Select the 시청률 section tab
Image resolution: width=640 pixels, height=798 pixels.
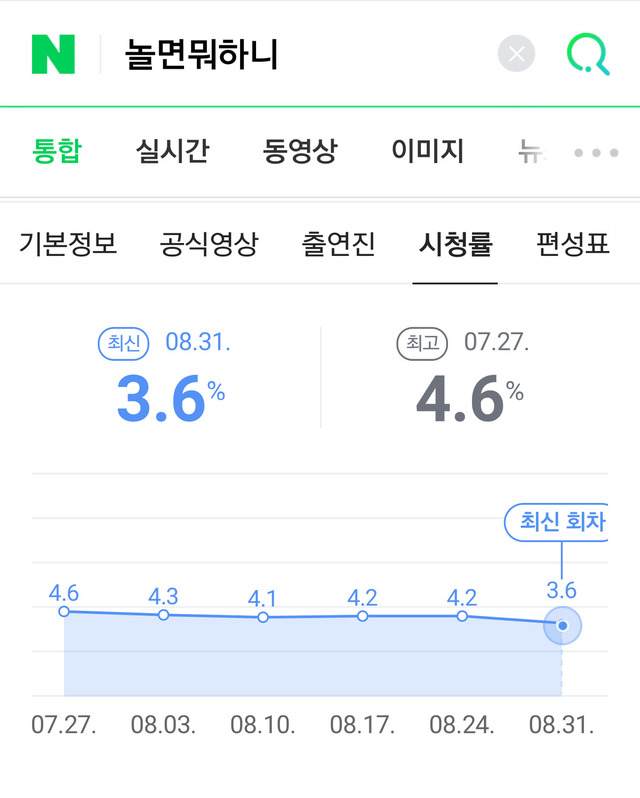[456, 244]
